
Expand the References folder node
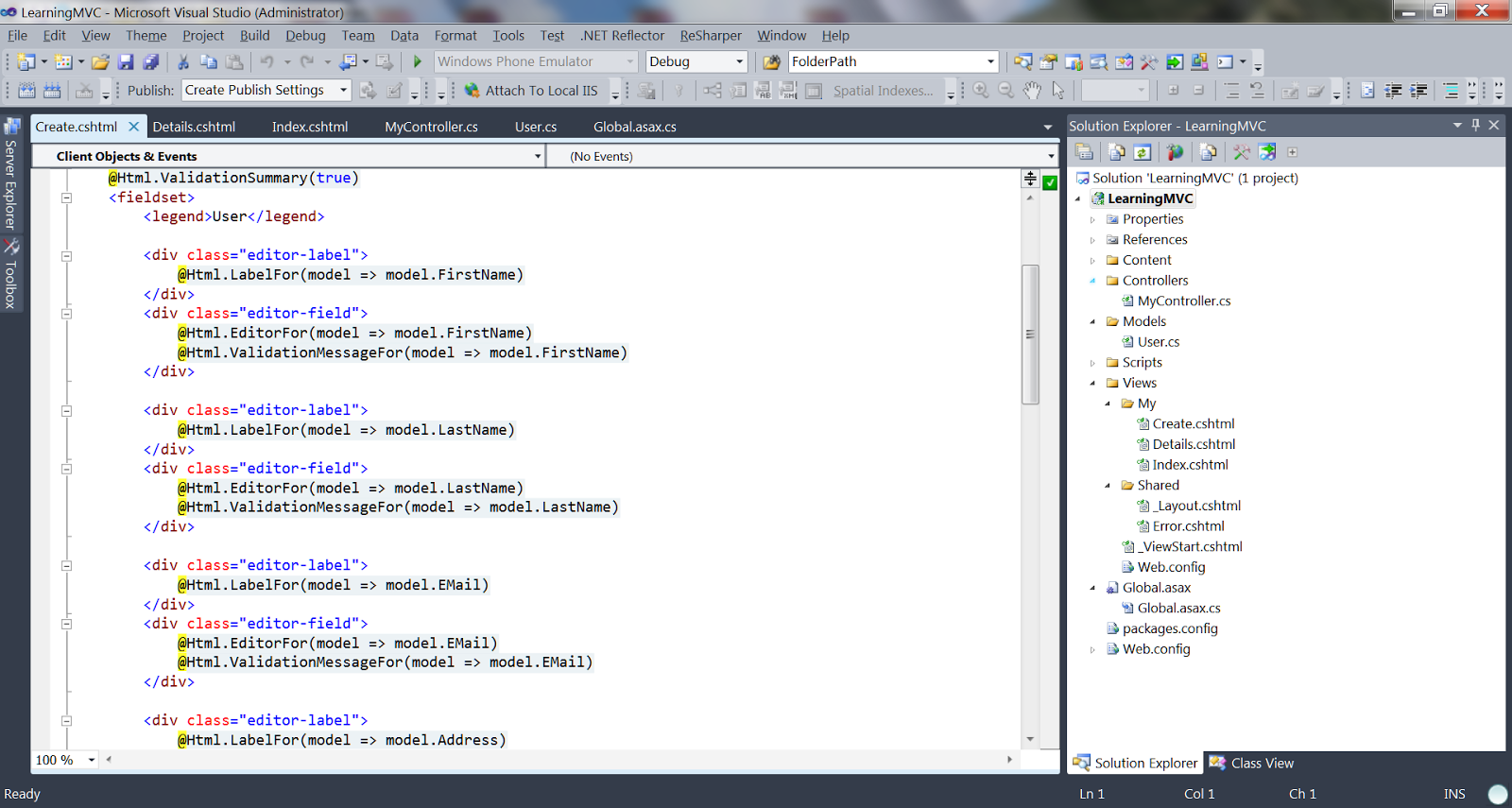[1092, 240]
